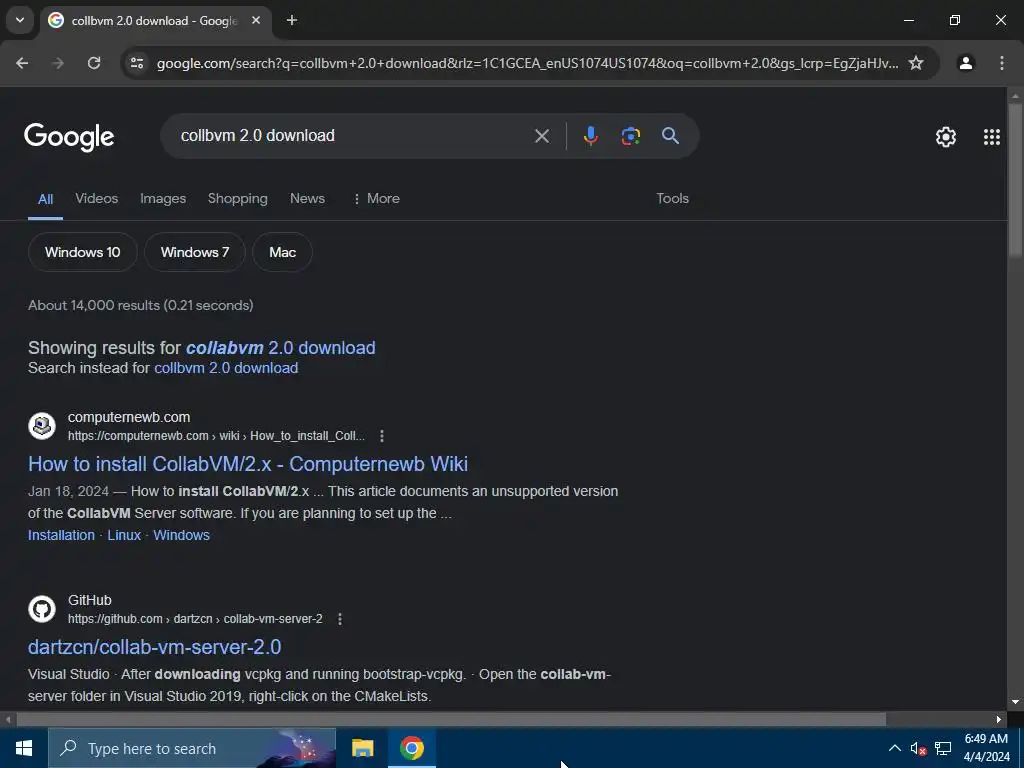Click the forward navigation arrow
The height and width of the screenshot is (768, 1024).
[57, 63]
